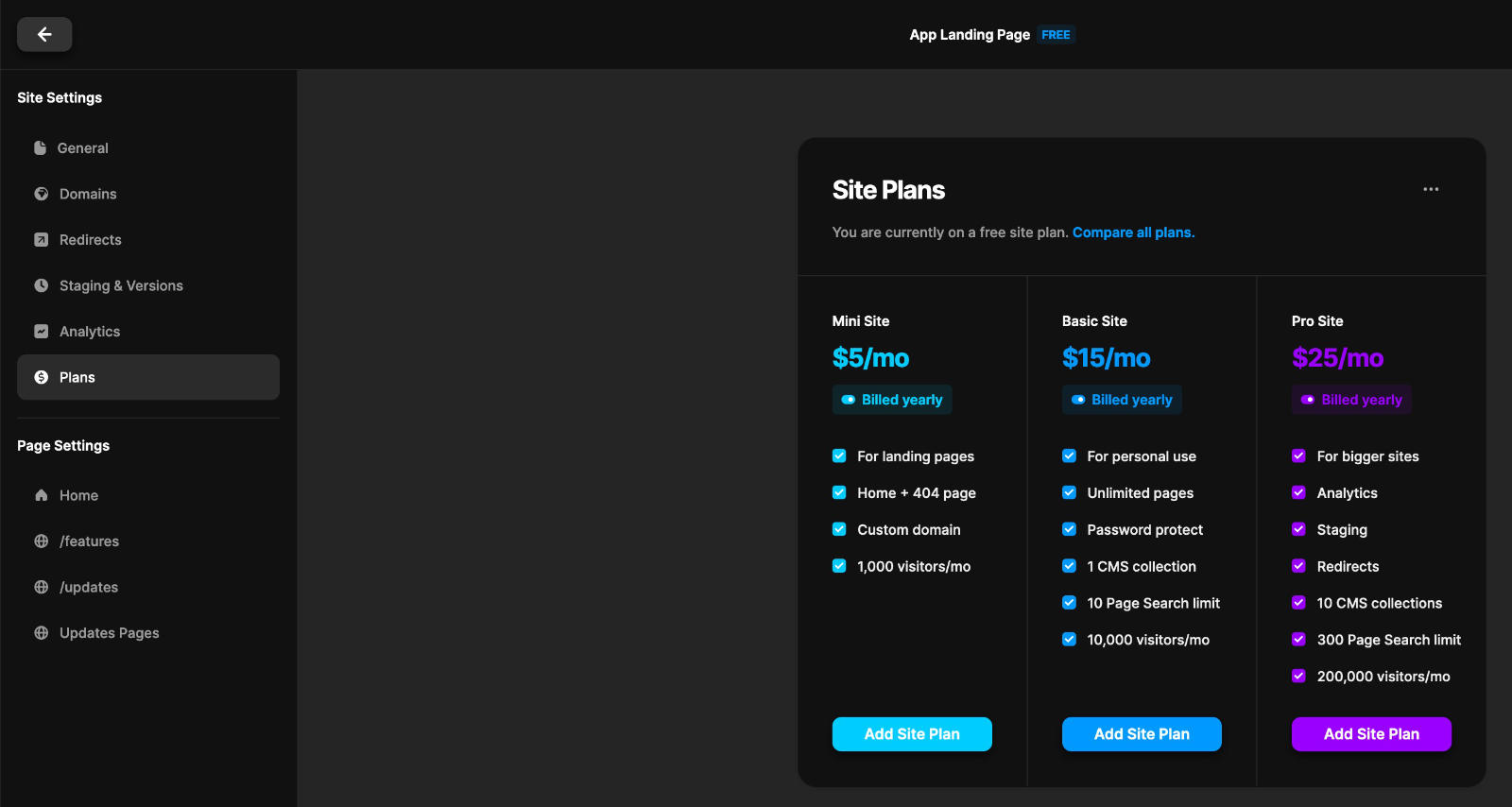The width and height of the screenshot is (1512, 807).
Task: Open the Compare all plans link
Action: click(x=1133, y=232)
